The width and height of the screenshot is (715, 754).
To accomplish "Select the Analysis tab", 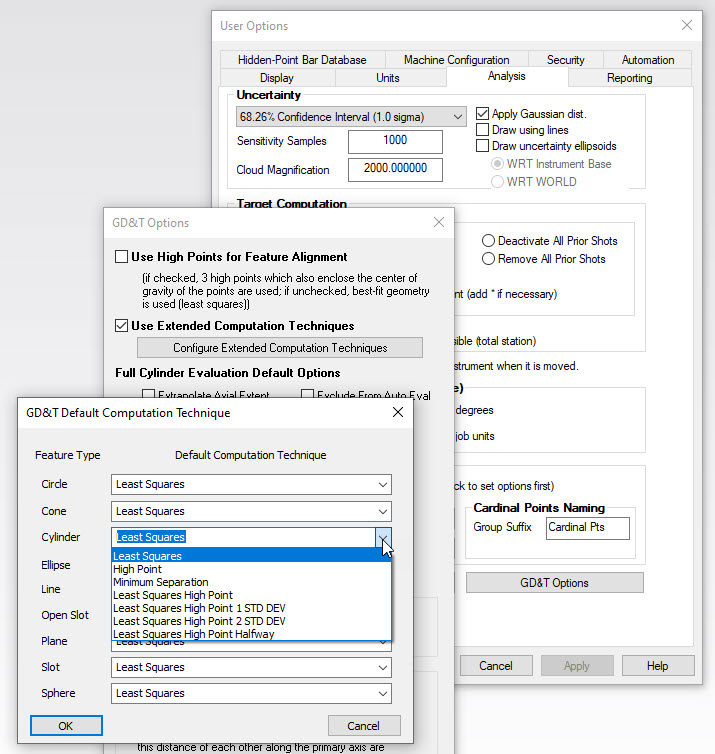I will [507, 76].
